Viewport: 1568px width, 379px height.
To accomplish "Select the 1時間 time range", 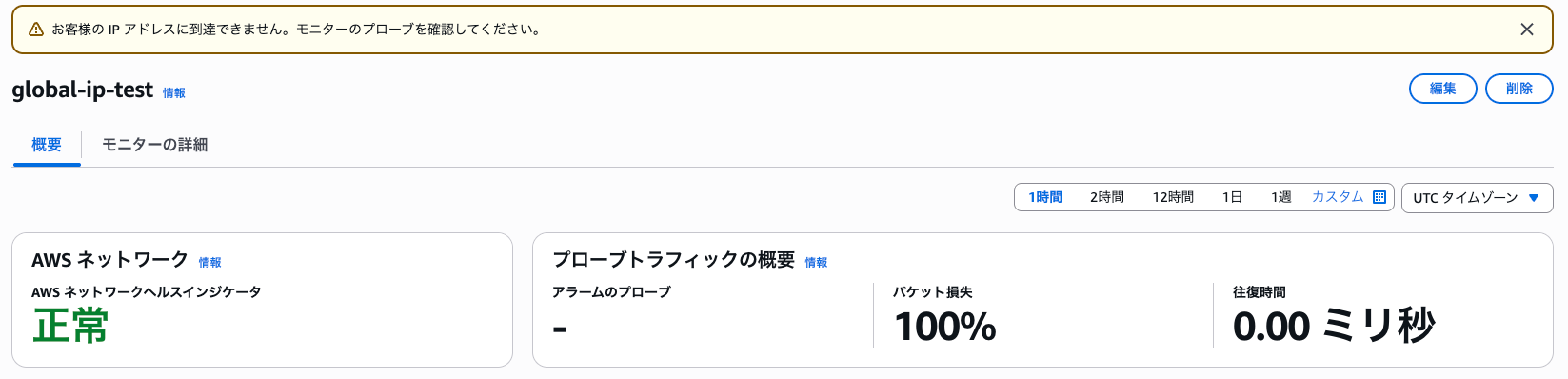I will click(x=1045, y=197).
